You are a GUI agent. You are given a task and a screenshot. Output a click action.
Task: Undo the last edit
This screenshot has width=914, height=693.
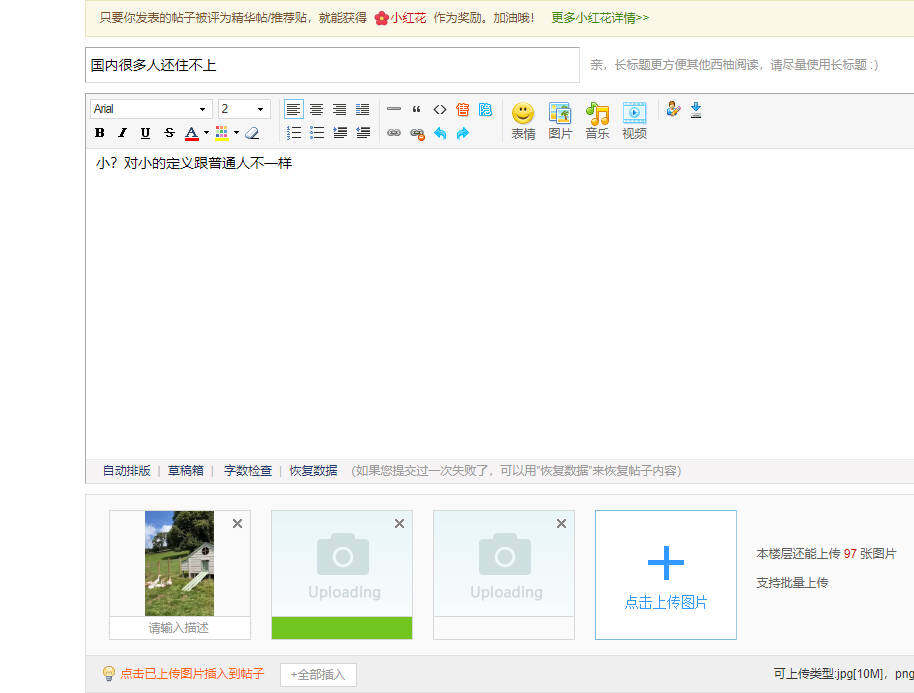(440, 133)
